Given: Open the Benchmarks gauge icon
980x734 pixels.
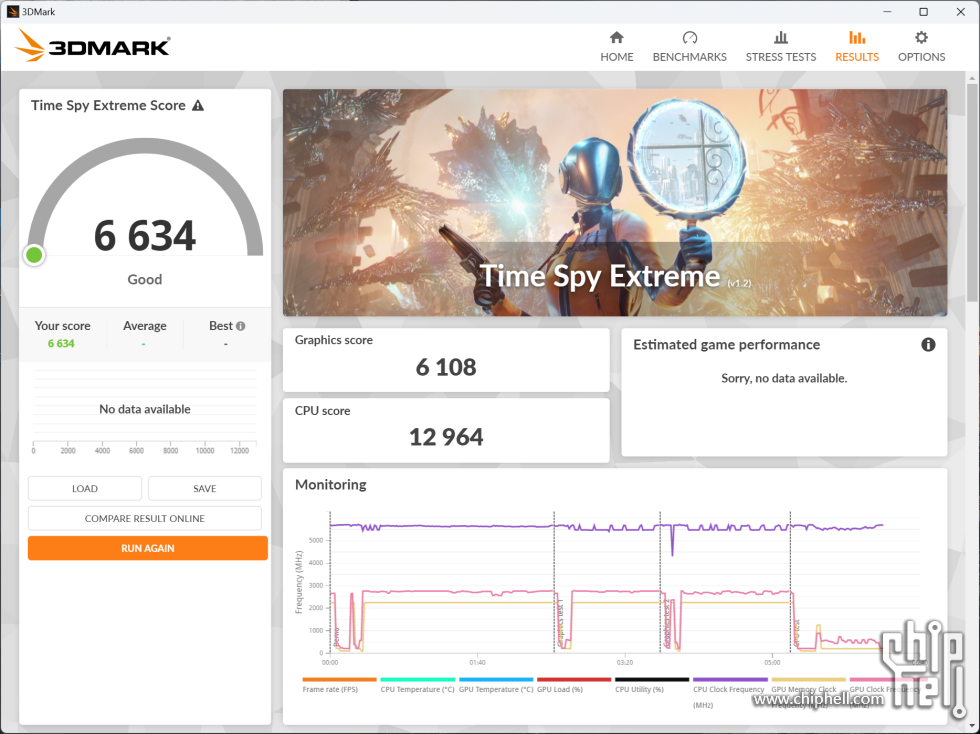Looking at the screenshot, I should coord(689,38).
